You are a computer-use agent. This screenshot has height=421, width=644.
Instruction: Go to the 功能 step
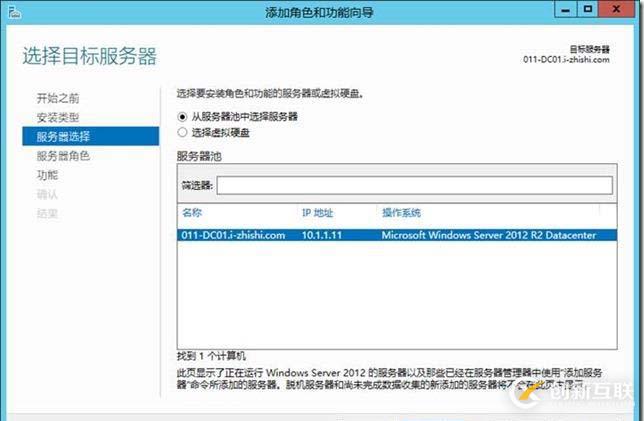point(47,175)
